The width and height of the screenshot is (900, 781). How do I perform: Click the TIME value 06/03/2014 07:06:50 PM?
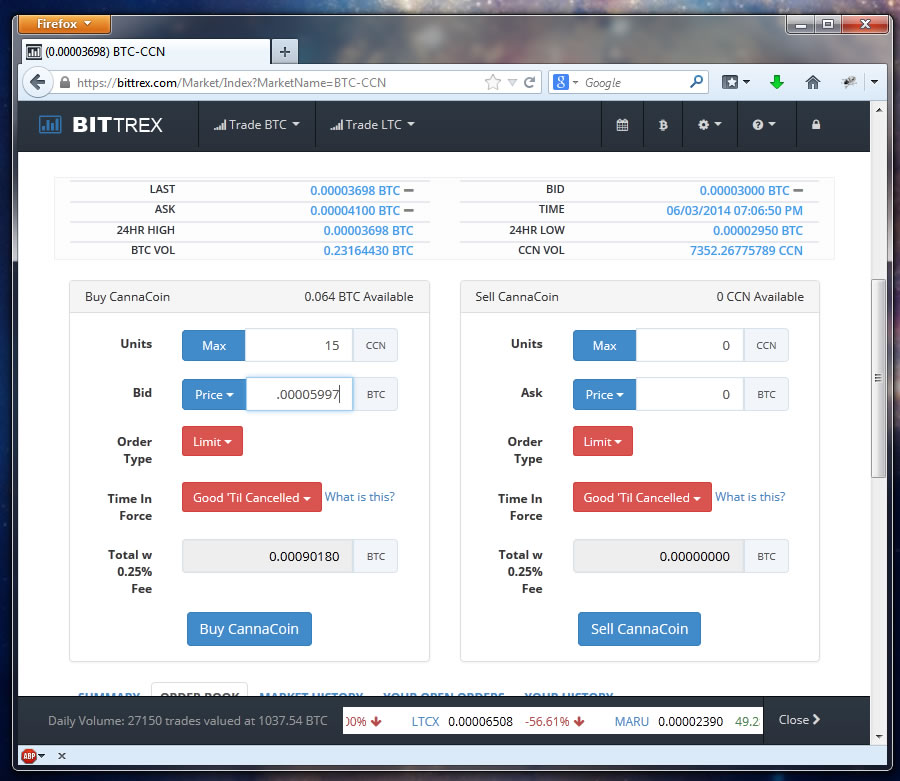[734, 211]
